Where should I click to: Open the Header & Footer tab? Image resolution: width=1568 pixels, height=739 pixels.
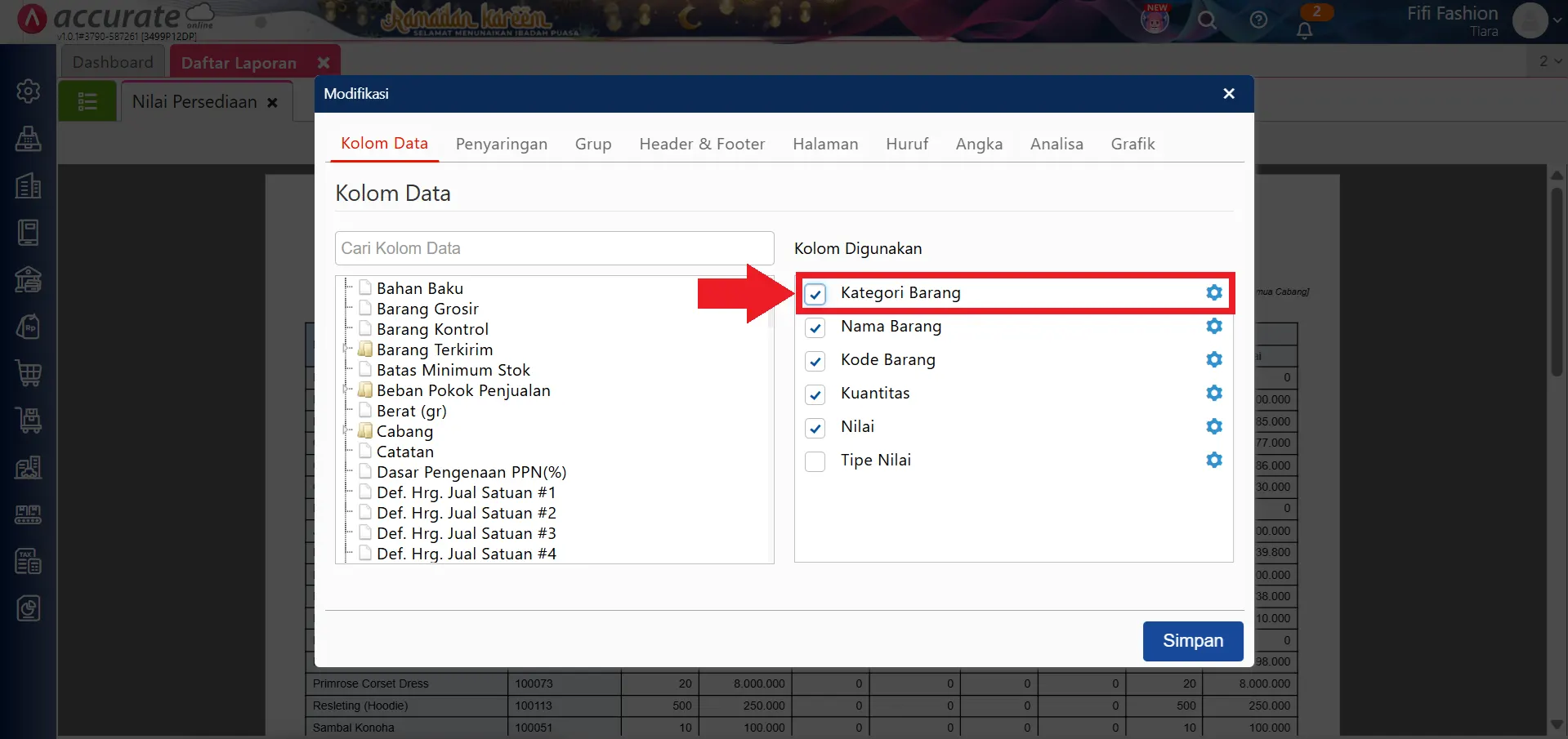(x=702, y=145)
